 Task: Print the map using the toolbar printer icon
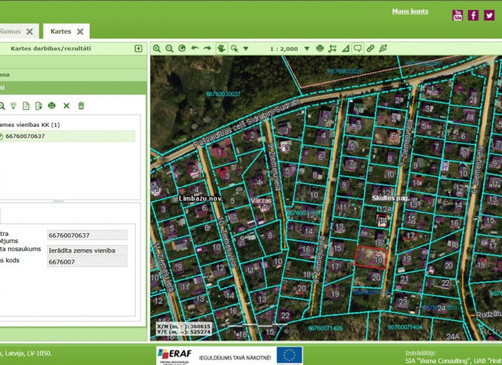tap(320, 48)
